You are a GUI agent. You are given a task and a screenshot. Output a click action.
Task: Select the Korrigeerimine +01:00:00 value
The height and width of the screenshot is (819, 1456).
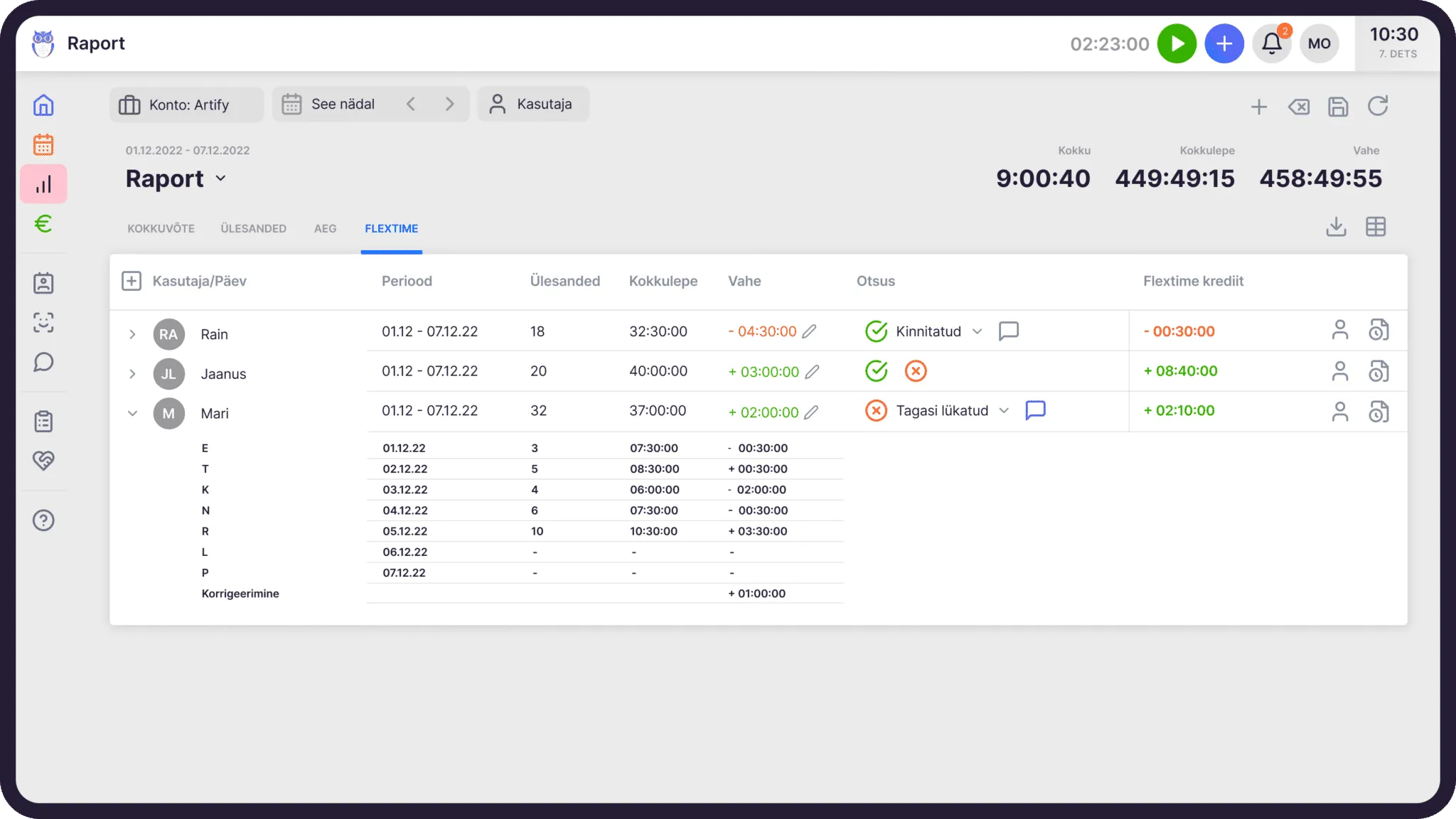756,594
